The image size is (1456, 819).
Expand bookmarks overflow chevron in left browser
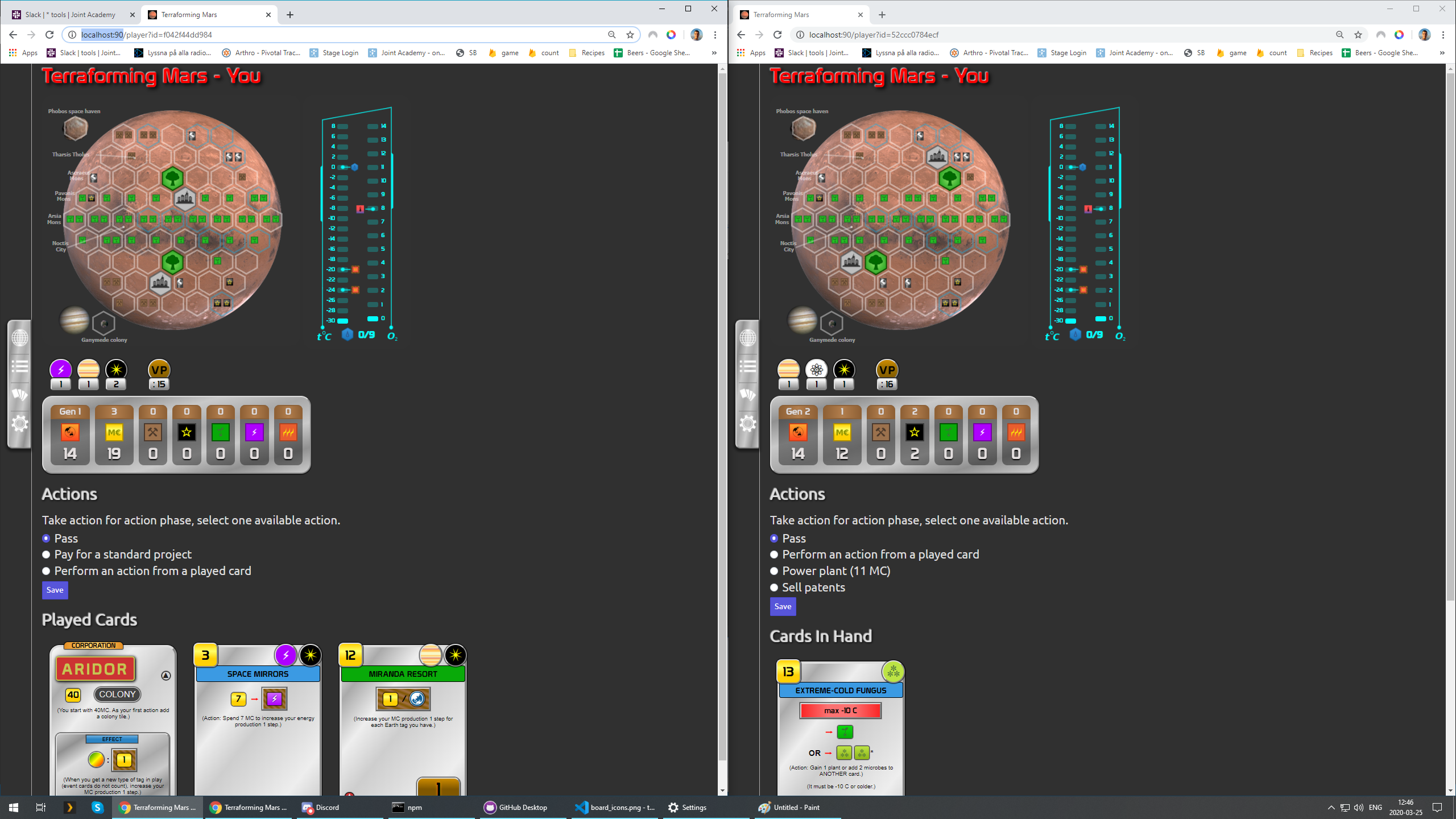(714, 53)
